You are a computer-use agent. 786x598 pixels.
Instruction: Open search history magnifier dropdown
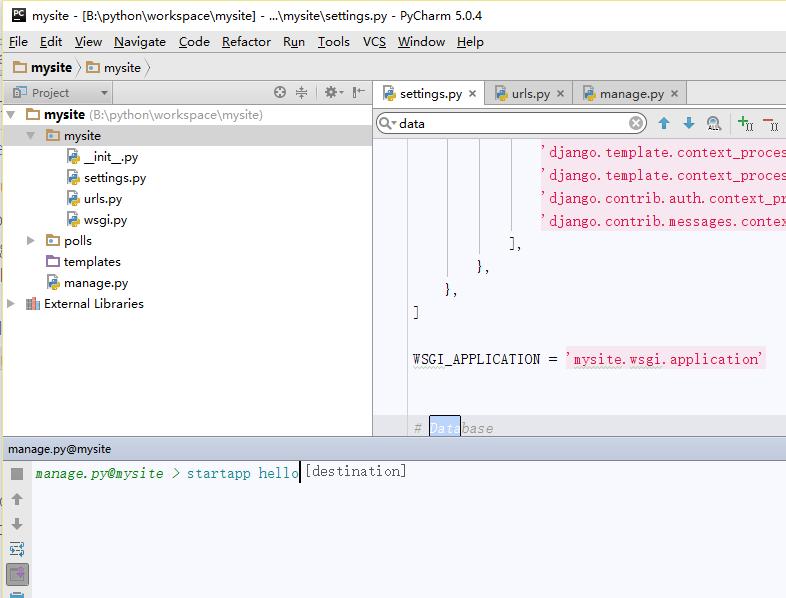(x=387, y=123)
